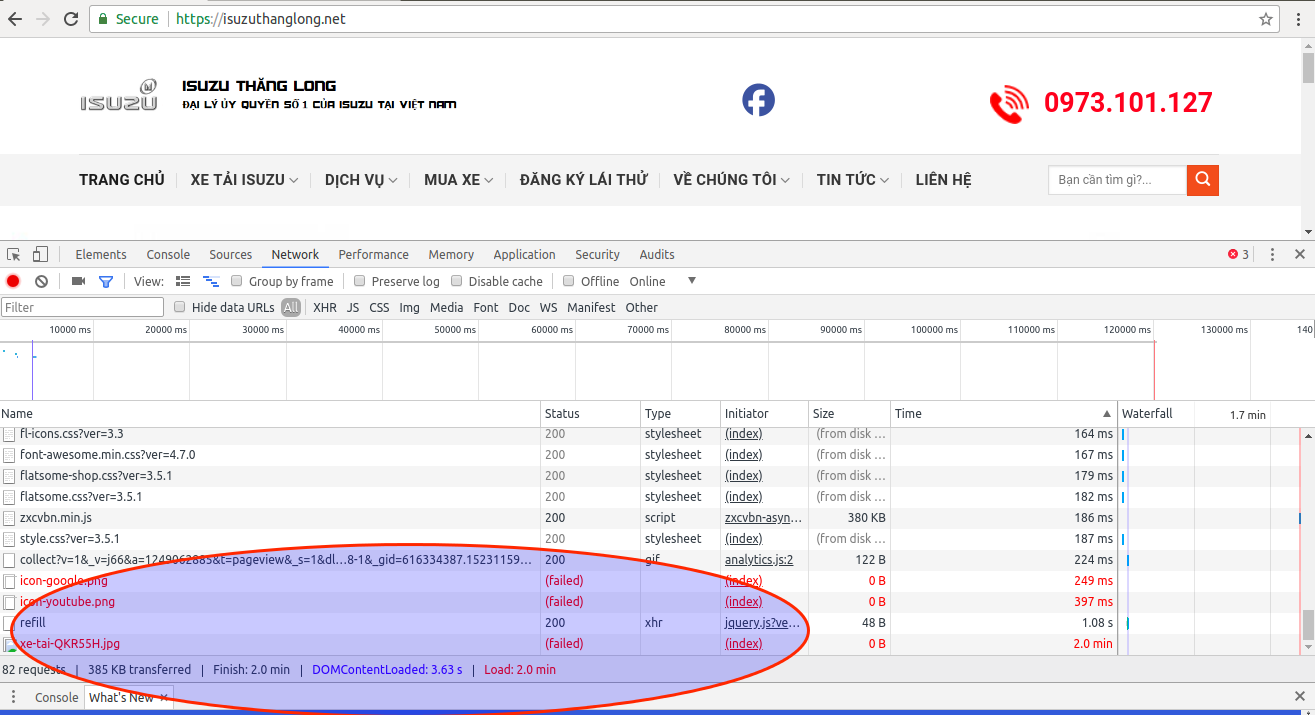Open ĐĂNG KÝ LÁI THỬ page
Viewport: 1315px width, 715px height.
[x=583, y=180]
